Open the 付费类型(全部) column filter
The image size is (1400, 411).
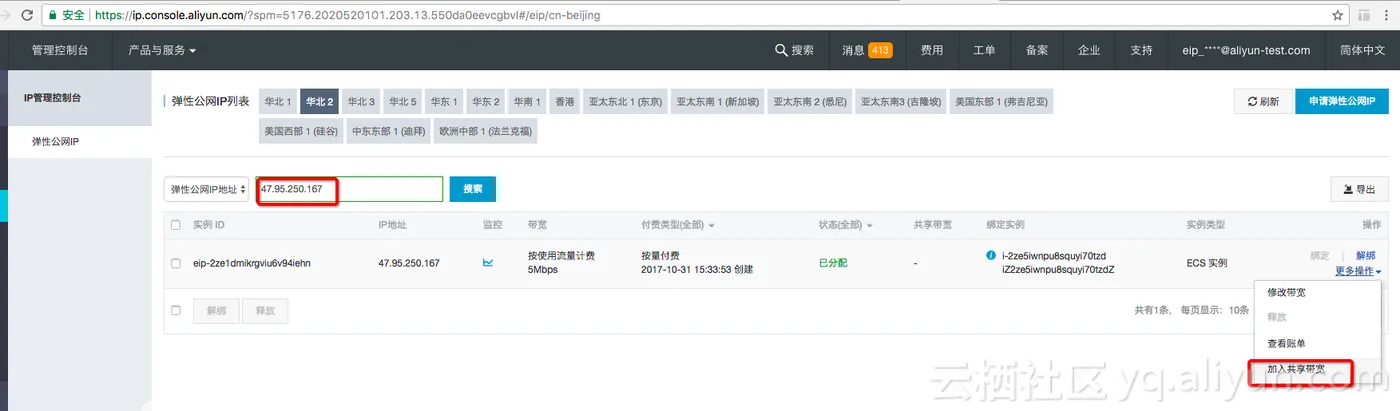pos(678,225)
